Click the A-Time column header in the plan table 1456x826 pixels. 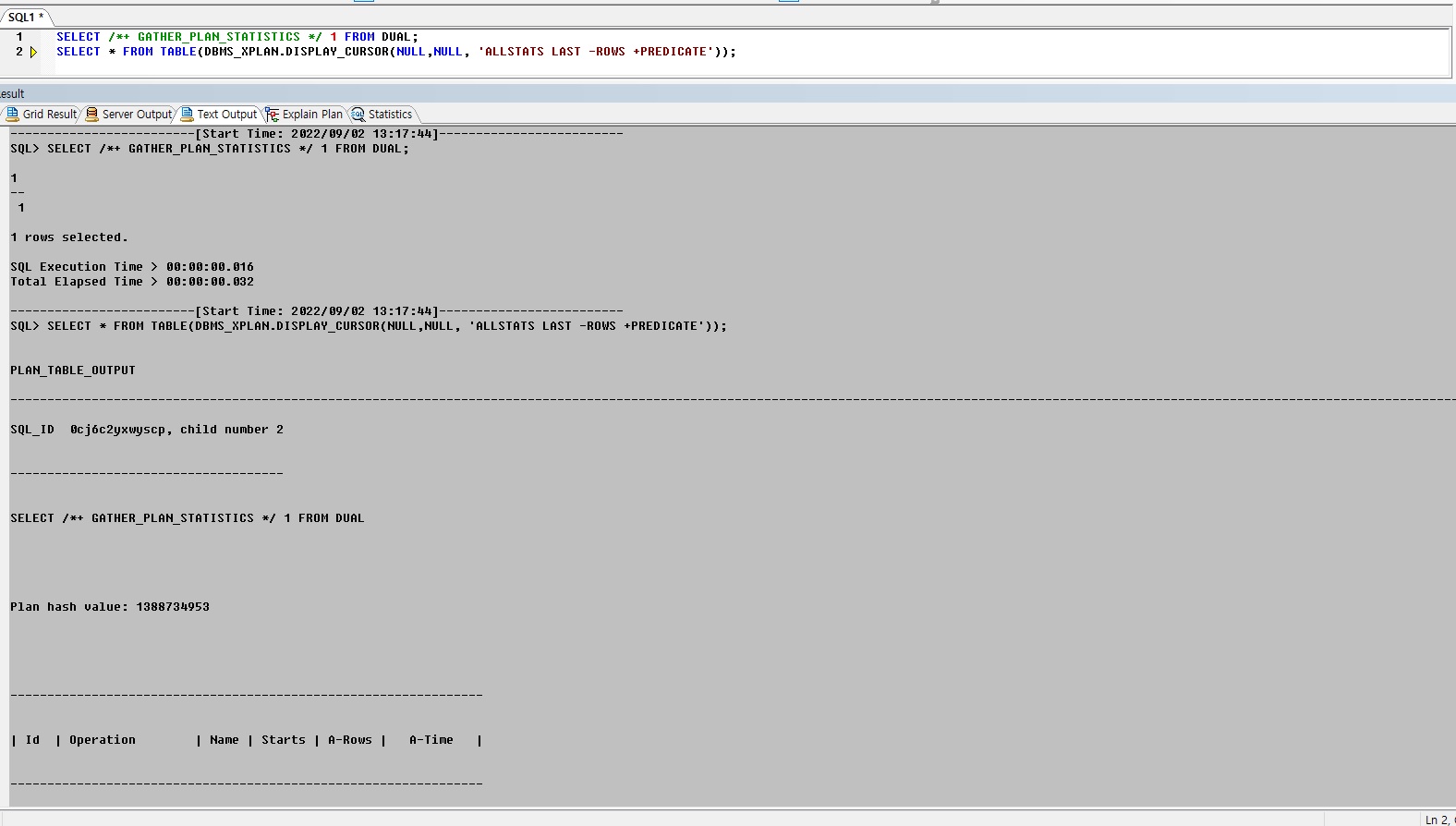431,740
